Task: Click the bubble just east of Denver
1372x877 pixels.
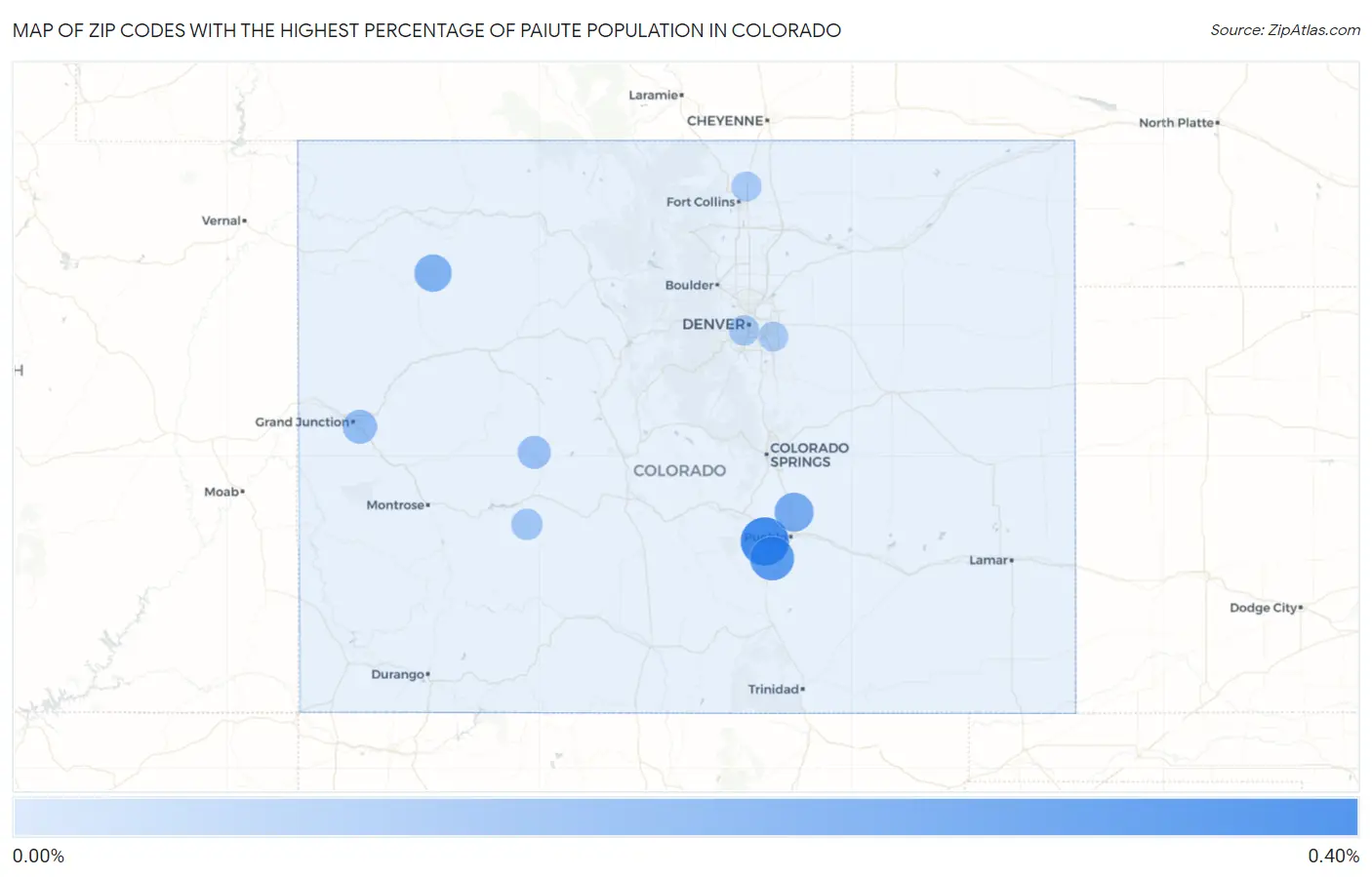Action: click(x=773, y=337)
